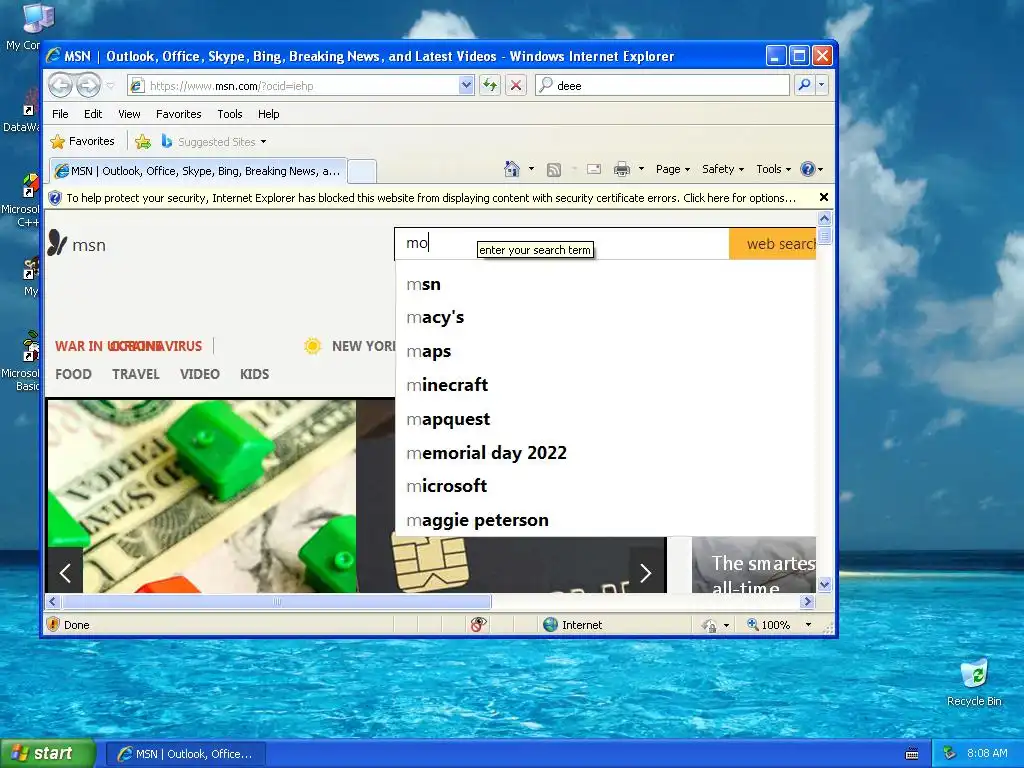Click the Home page icon
This screenshot has height=768, width=1024.
512,169
